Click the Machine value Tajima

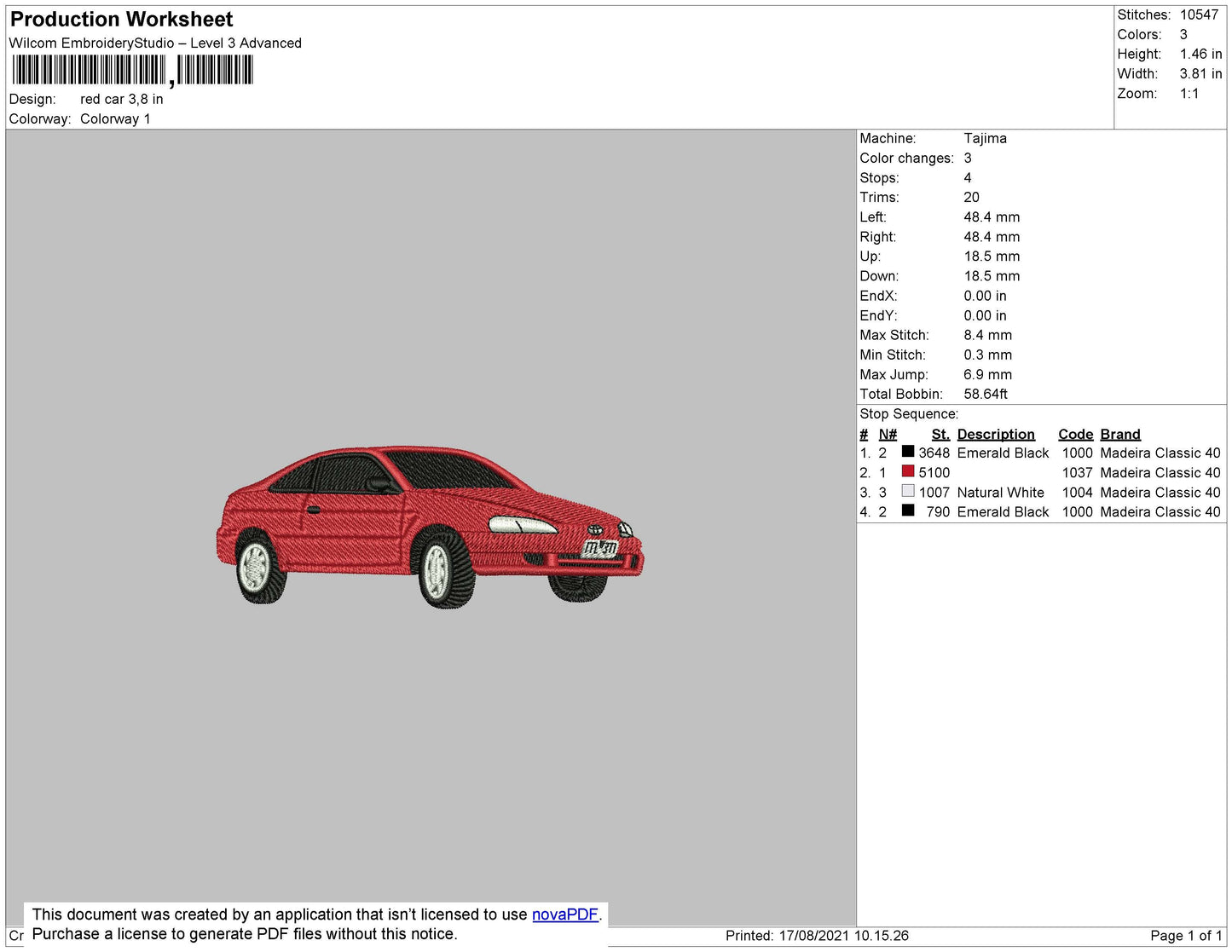pos(985,138)
